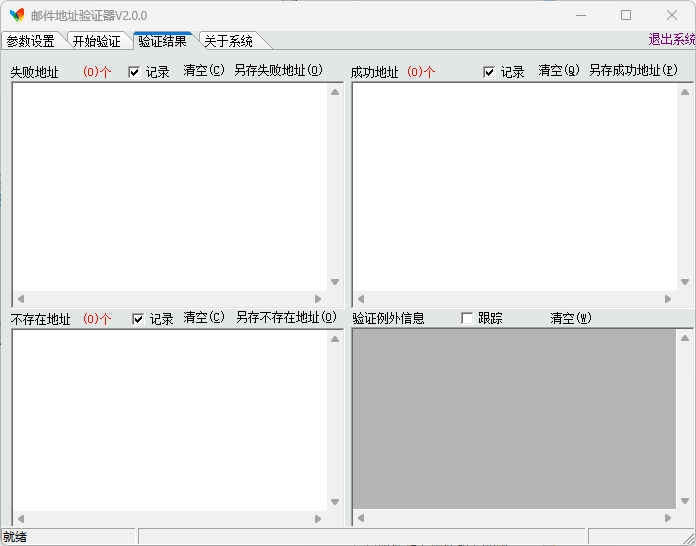Screen dimensions: 696x546
Task: Click right arrow of failed address horizontal scrollbar
Action: tap(318, 299)
